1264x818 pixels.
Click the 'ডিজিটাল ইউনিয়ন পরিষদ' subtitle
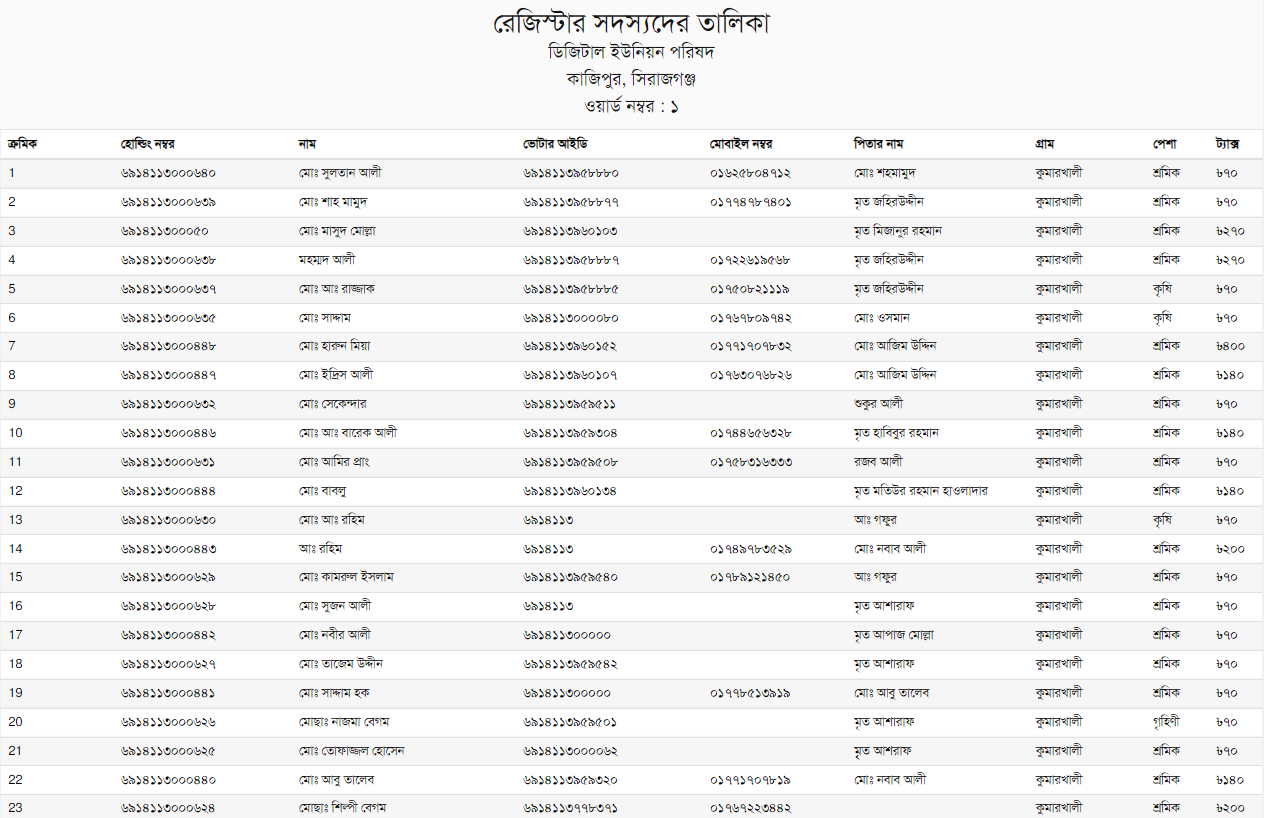[x=631, y=52]
